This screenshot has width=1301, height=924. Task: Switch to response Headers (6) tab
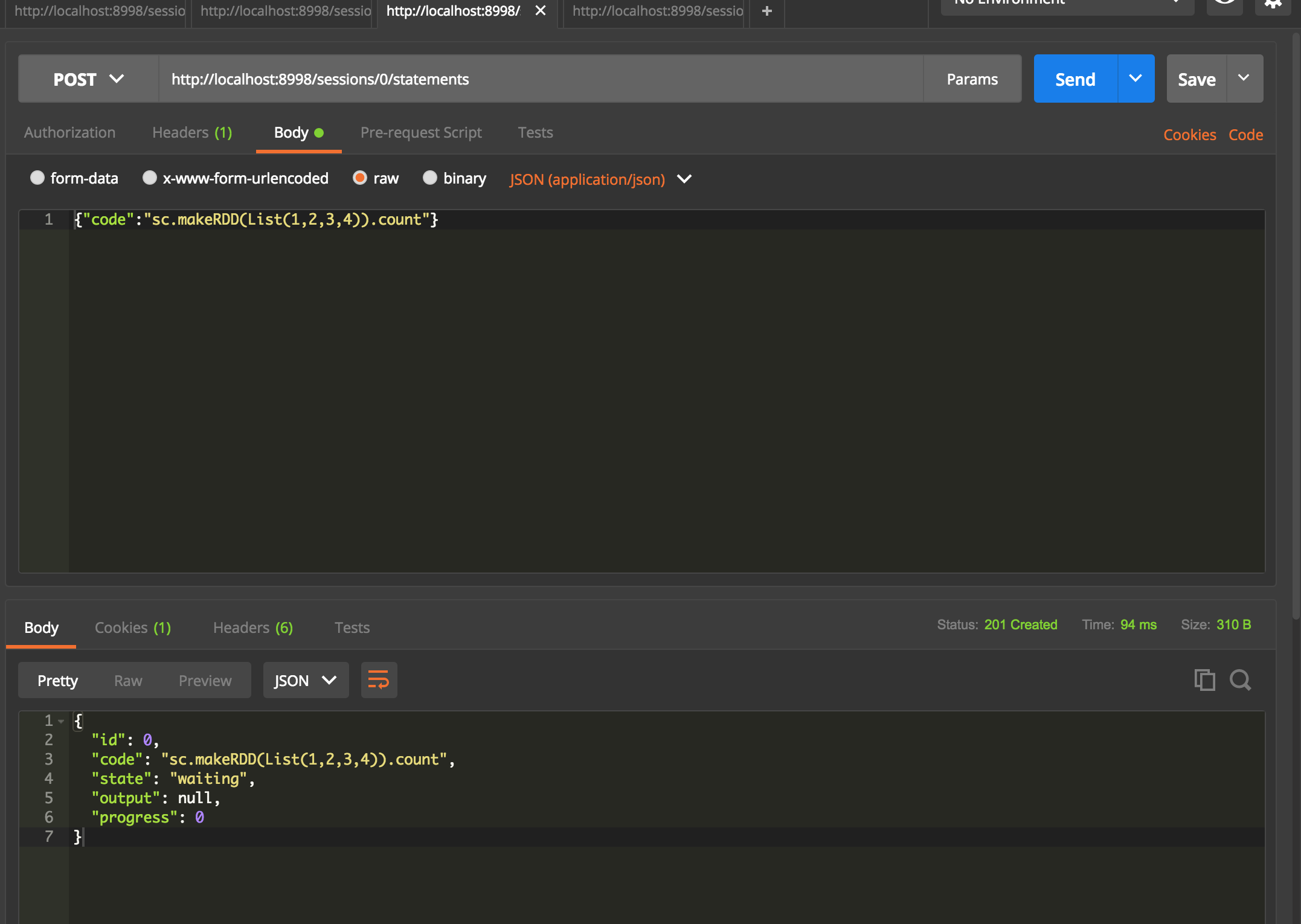point(253,628)
